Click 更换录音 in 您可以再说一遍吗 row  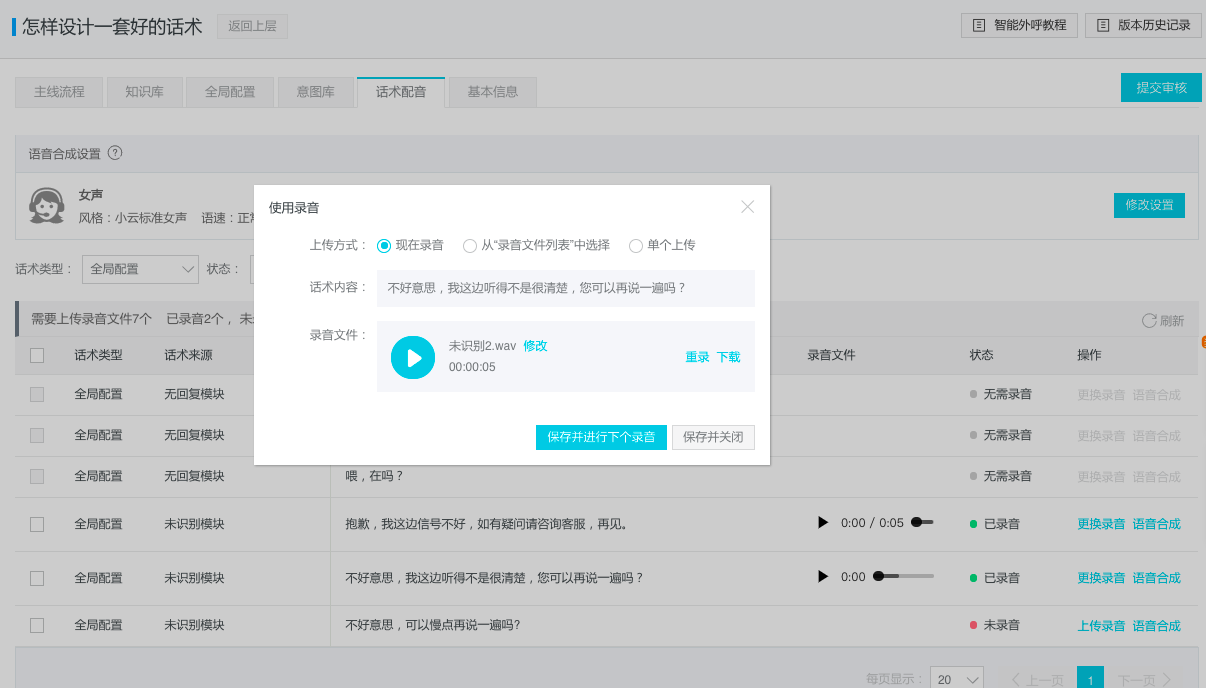1101,578
